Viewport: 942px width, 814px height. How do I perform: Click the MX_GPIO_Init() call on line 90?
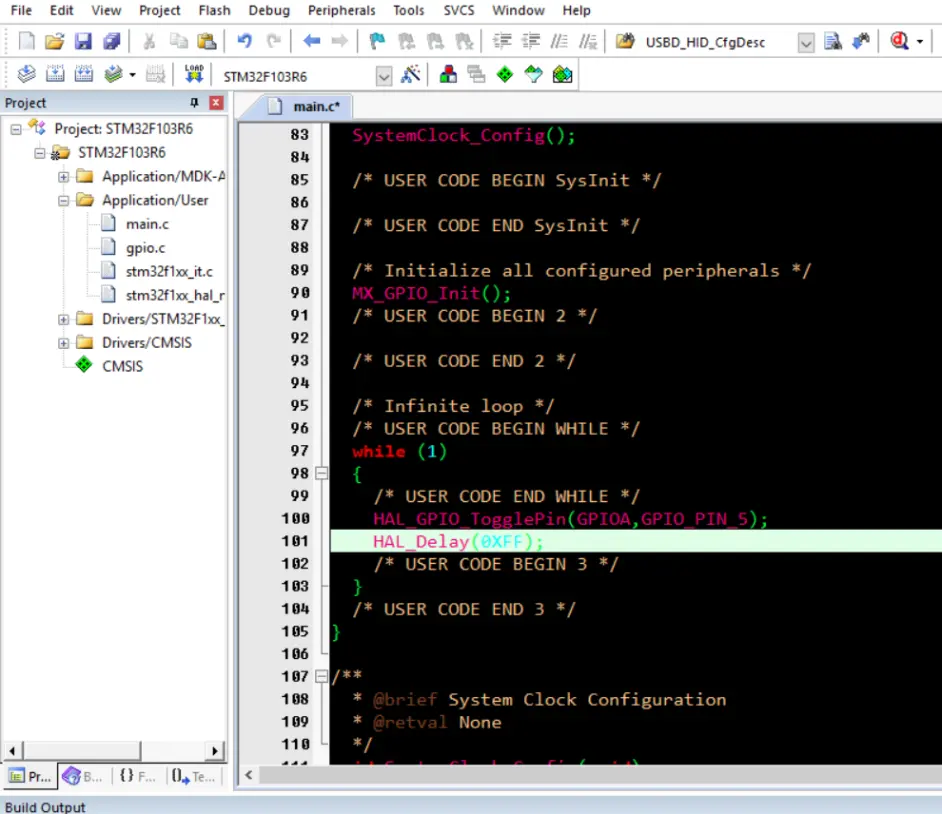[431, 294]
